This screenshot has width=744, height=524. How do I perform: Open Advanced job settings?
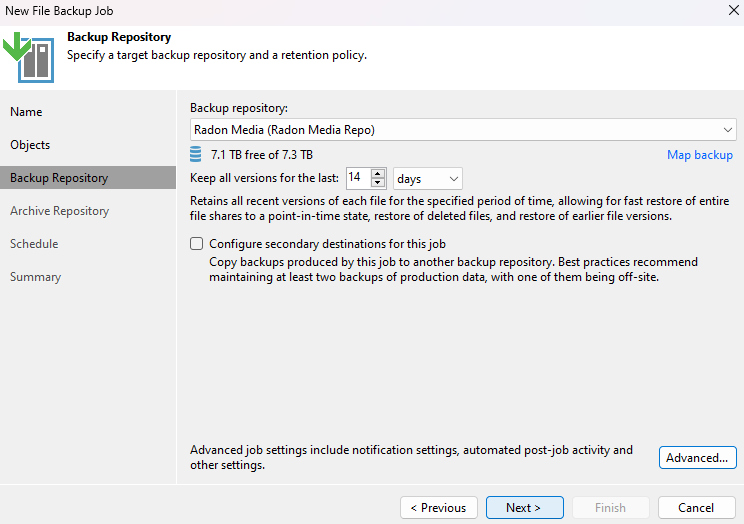(x=698, y=458)
